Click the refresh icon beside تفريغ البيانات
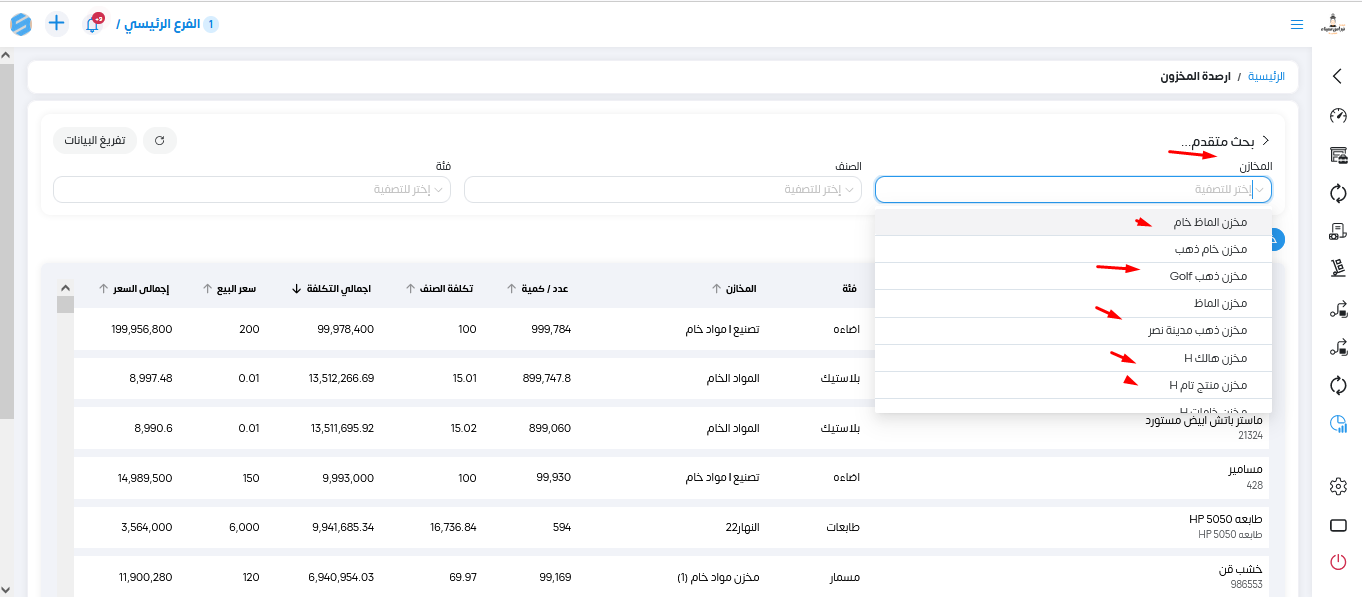 tap(160, 141)
